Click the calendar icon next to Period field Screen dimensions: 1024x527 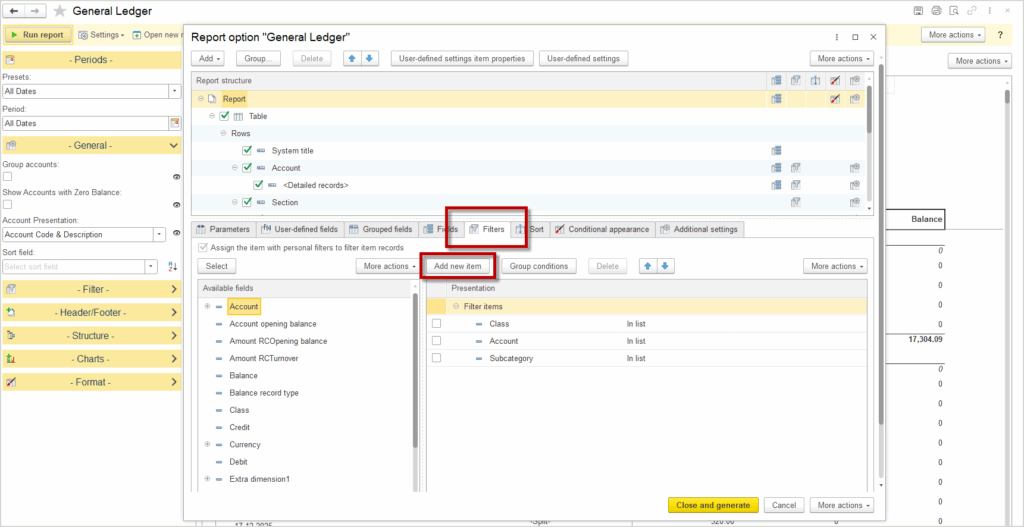[175, 123]
